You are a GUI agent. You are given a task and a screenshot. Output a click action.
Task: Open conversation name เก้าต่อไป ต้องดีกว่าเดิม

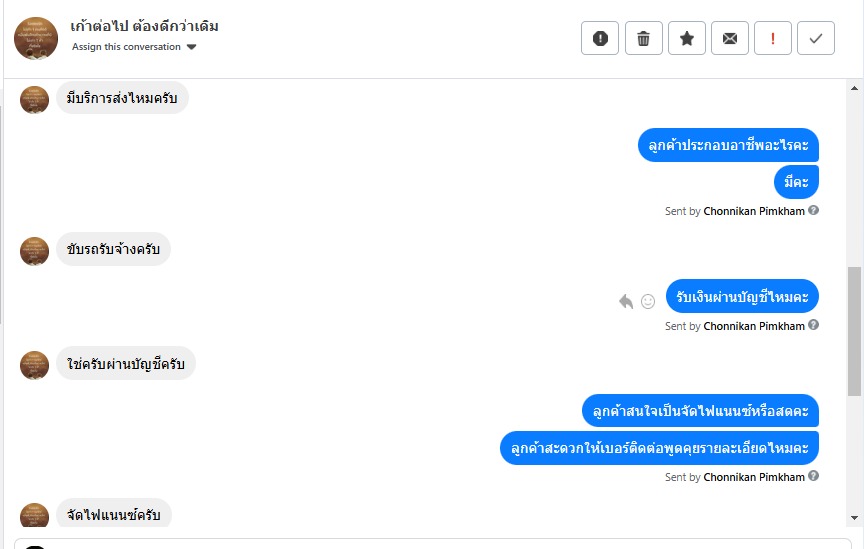point(144,26)
